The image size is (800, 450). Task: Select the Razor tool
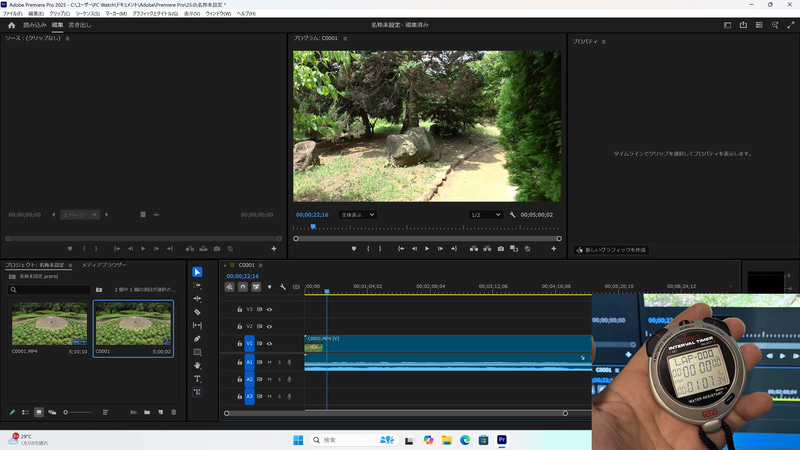point(197,312)
